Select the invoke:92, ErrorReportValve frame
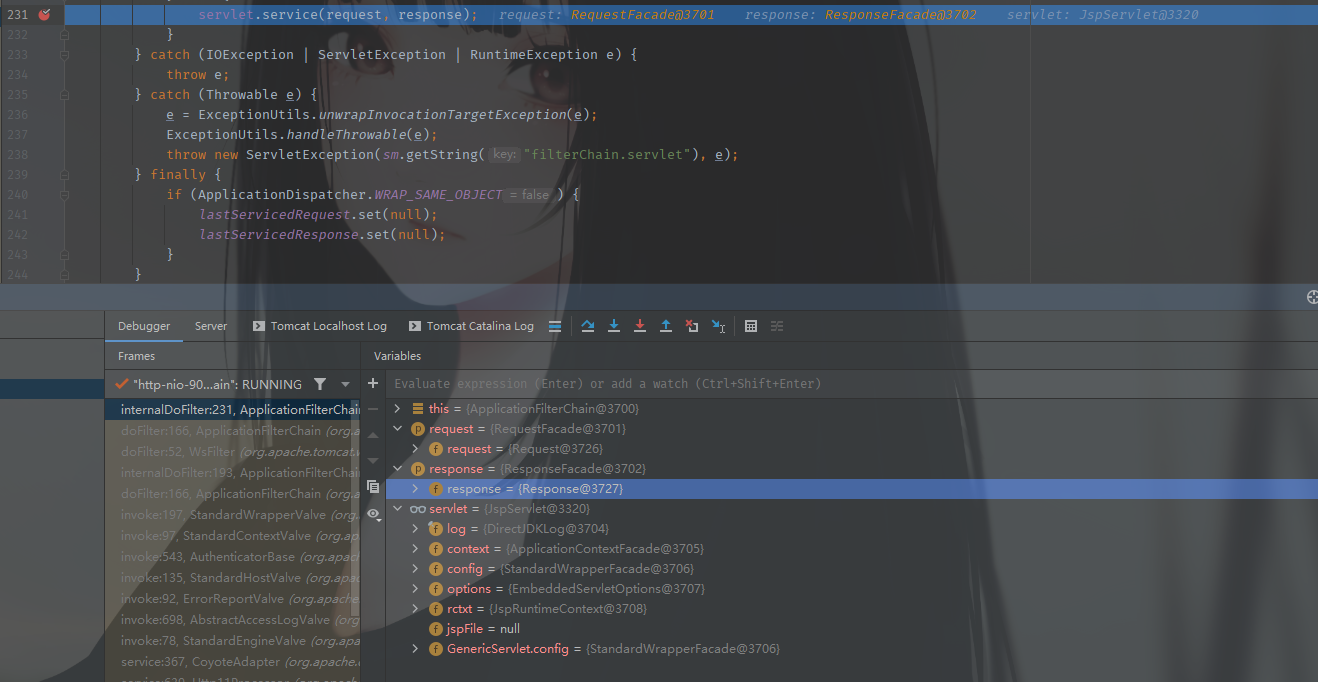The image size is (1318, 682). [x=232, y=599]
